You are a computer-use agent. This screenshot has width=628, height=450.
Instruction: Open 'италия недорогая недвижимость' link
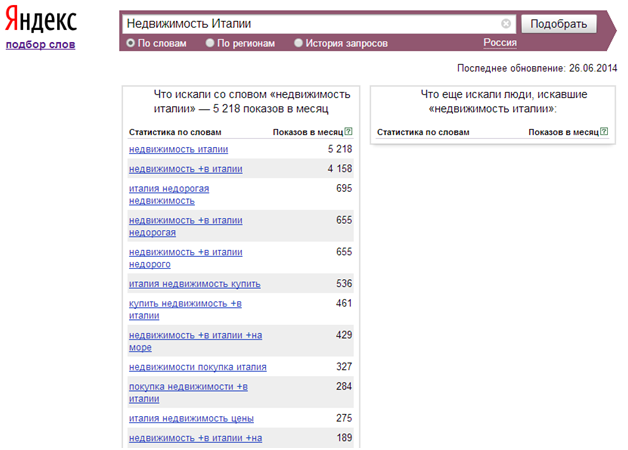click(169, 195)
